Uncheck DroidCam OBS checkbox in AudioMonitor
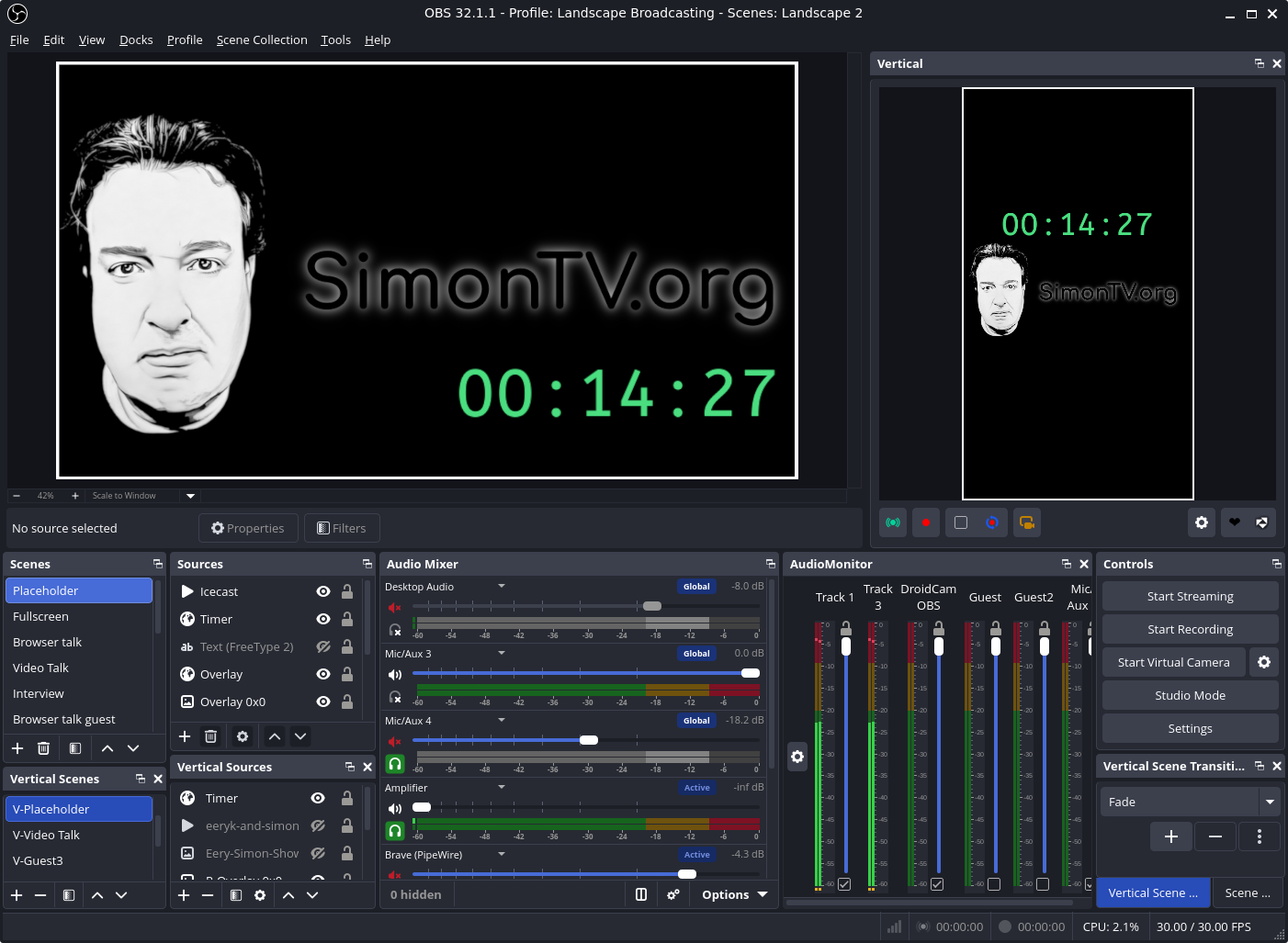The width and height of the screenshot is (1288, 943). [937, 884]
